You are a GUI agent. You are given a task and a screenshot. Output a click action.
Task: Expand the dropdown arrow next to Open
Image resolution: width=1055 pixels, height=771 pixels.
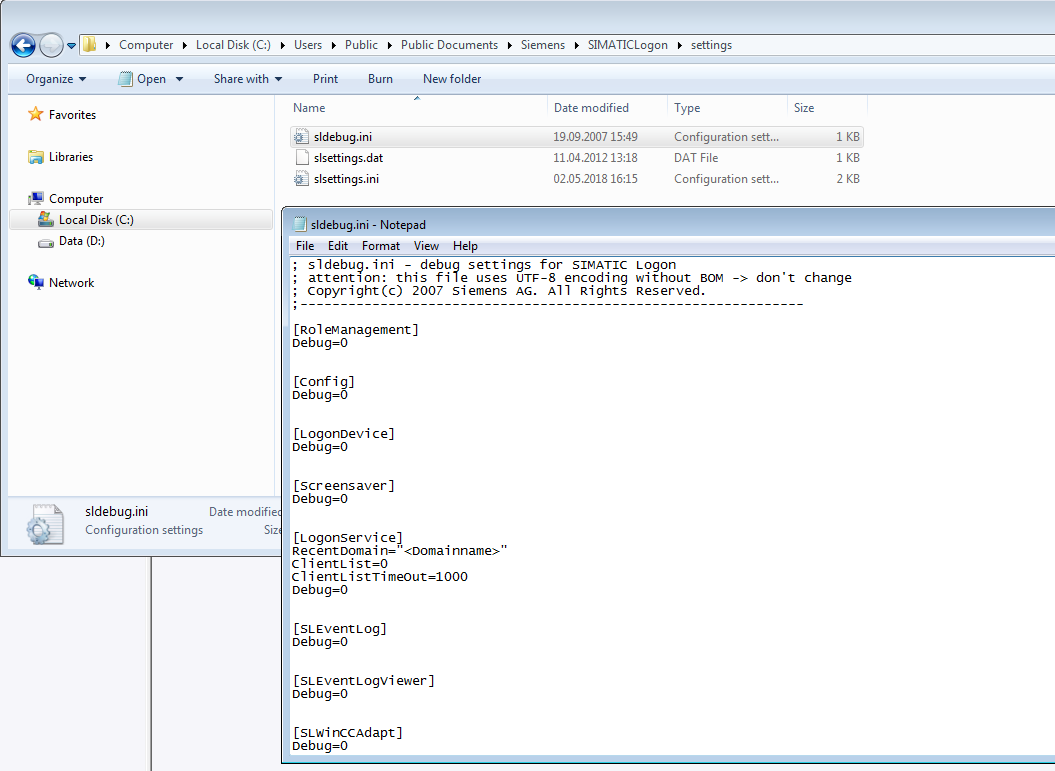pyautogui.click(x=179, y=79)
